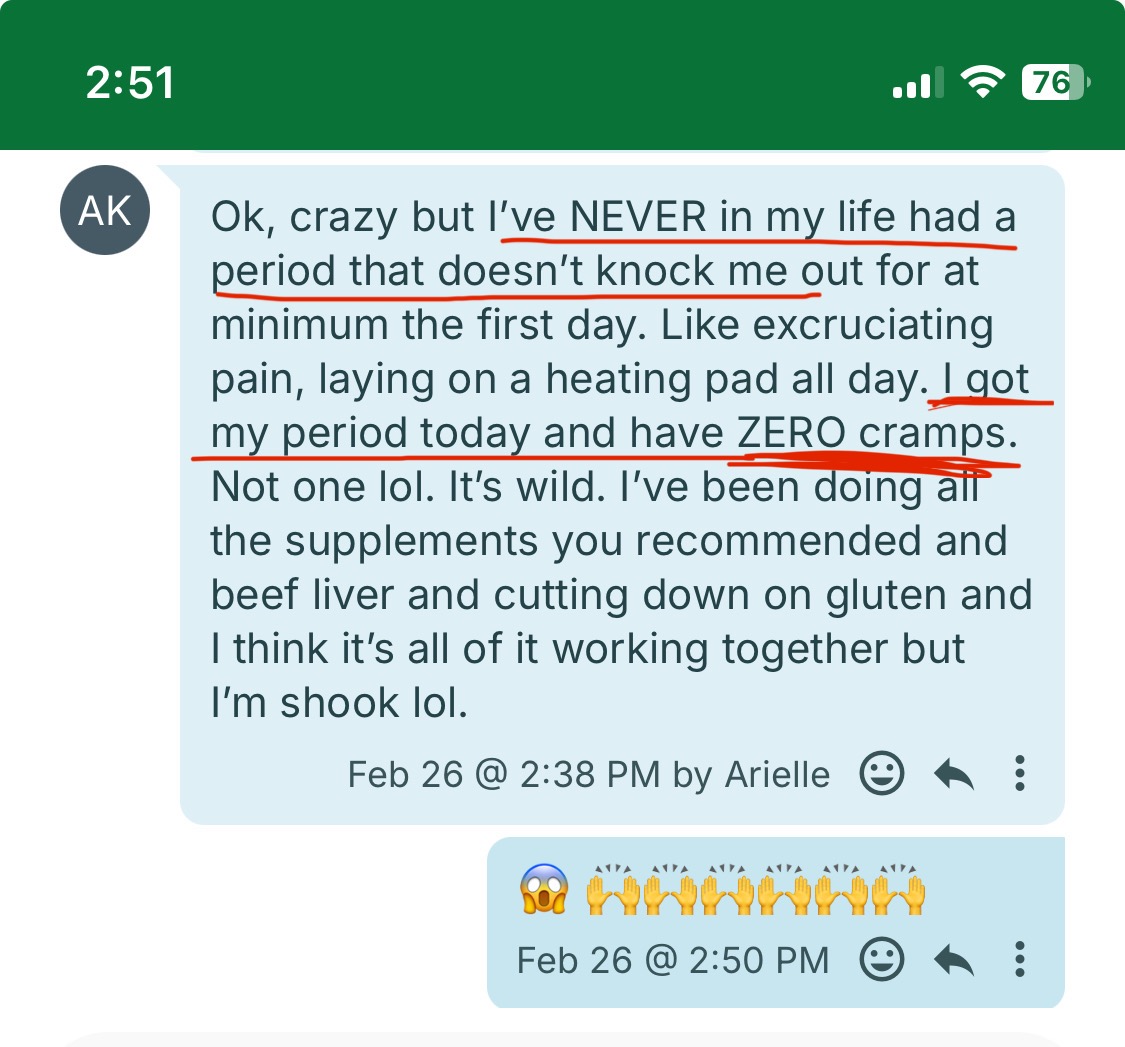Click the "Feb 26 @ 2:38 PM by Arielle" timestamp

[x=588, y=775]
